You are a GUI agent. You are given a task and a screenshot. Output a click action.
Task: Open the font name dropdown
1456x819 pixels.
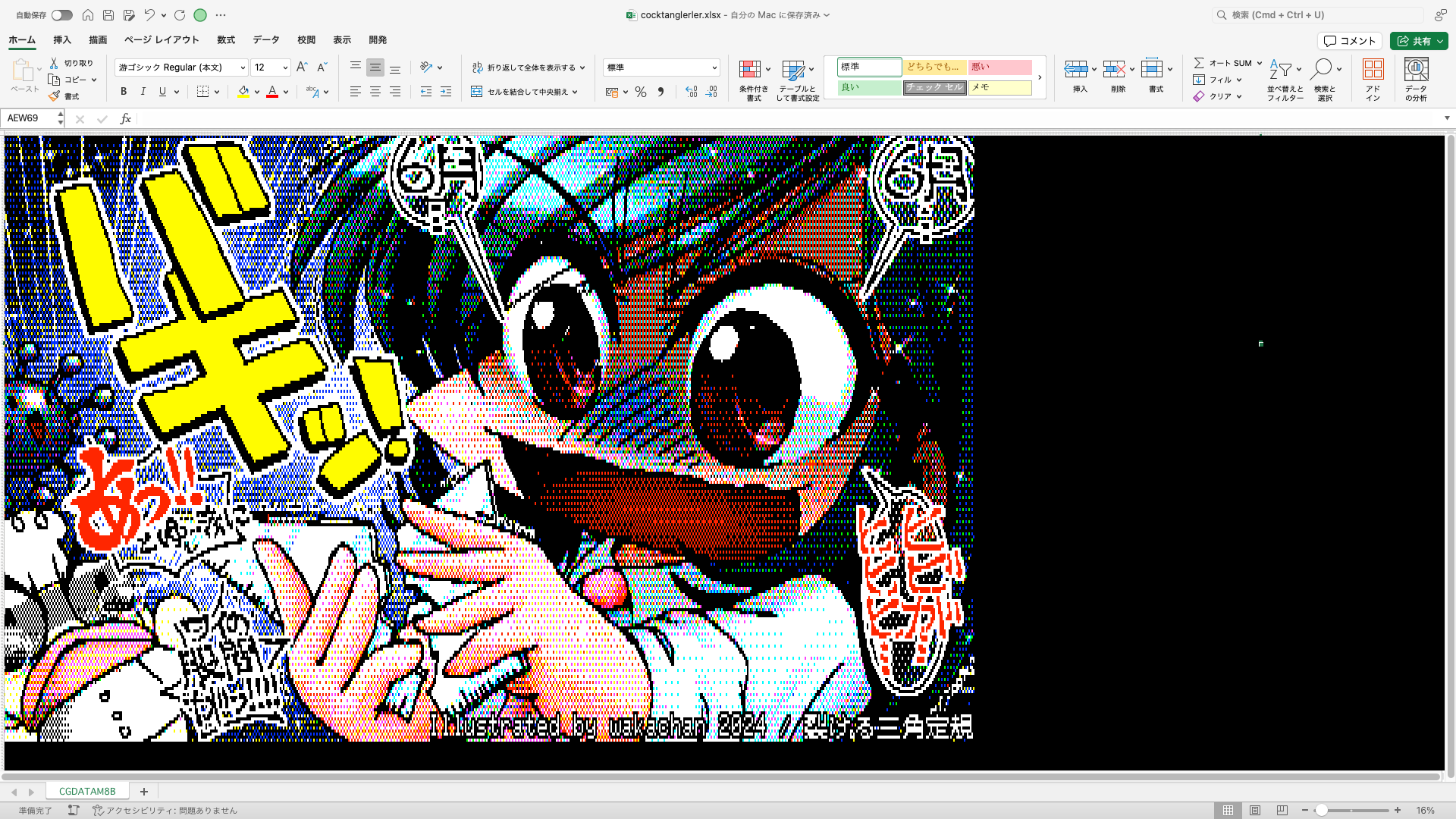(243, 67)
